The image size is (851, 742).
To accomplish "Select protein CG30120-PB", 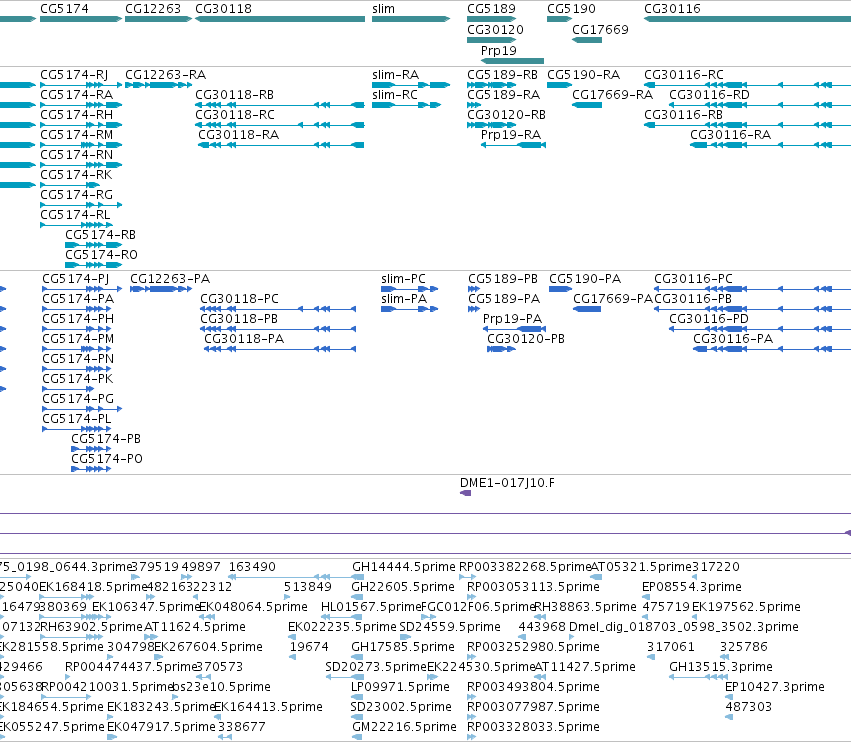I will [x=525, y=339].
